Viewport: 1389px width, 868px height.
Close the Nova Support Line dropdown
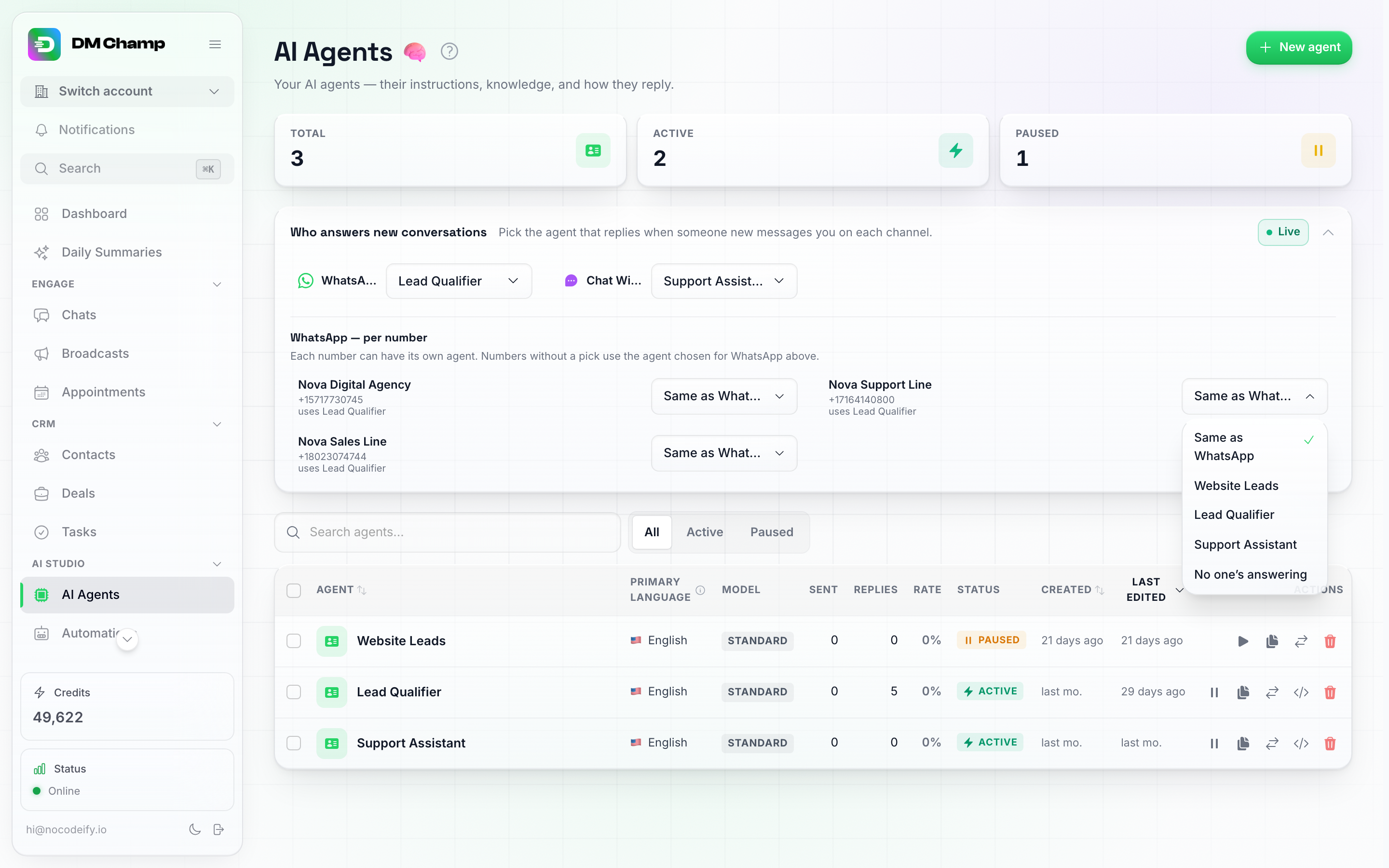1254,395
